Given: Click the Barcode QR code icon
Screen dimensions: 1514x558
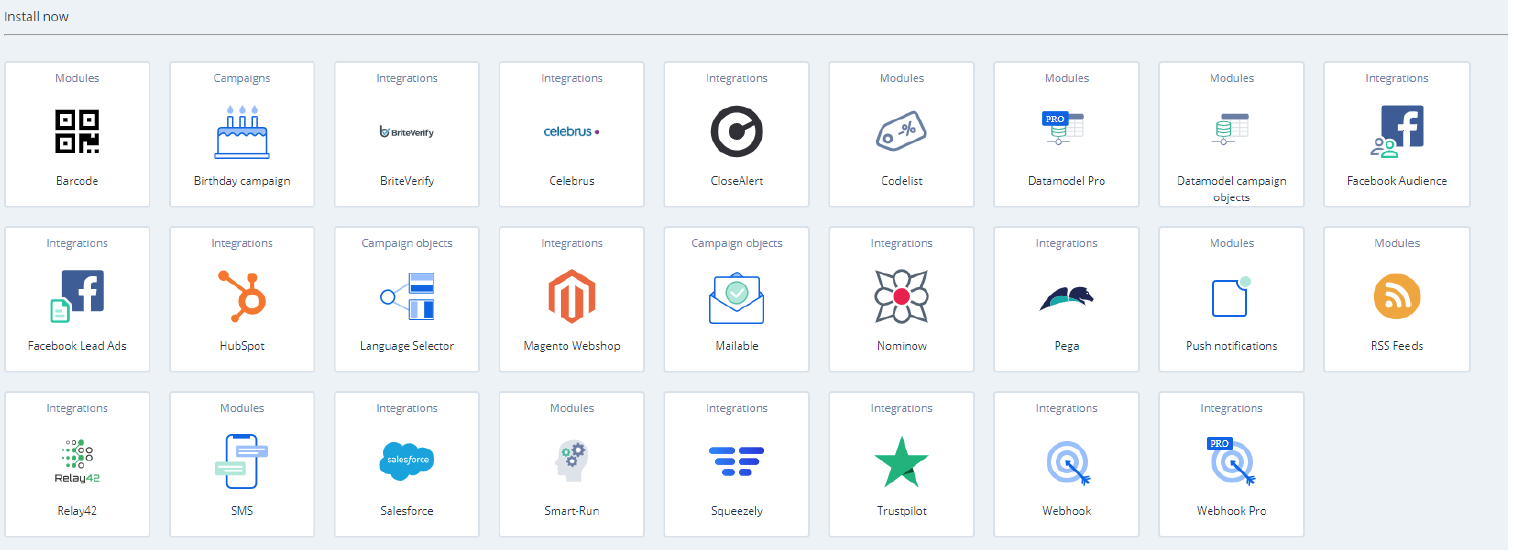Looking at the screenshot, I should 77,131.
